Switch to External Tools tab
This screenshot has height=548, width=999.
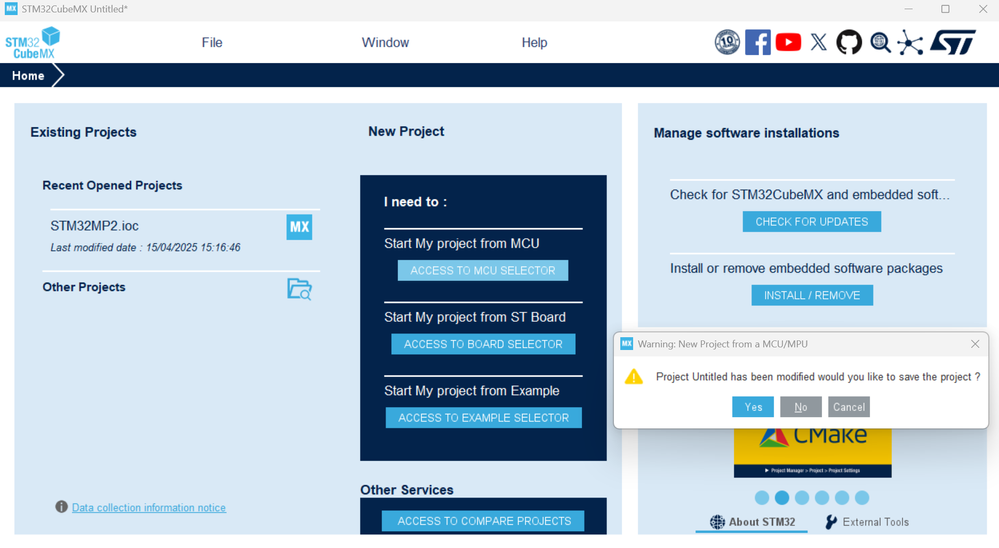pyautogui.click(x=866, y=522)
